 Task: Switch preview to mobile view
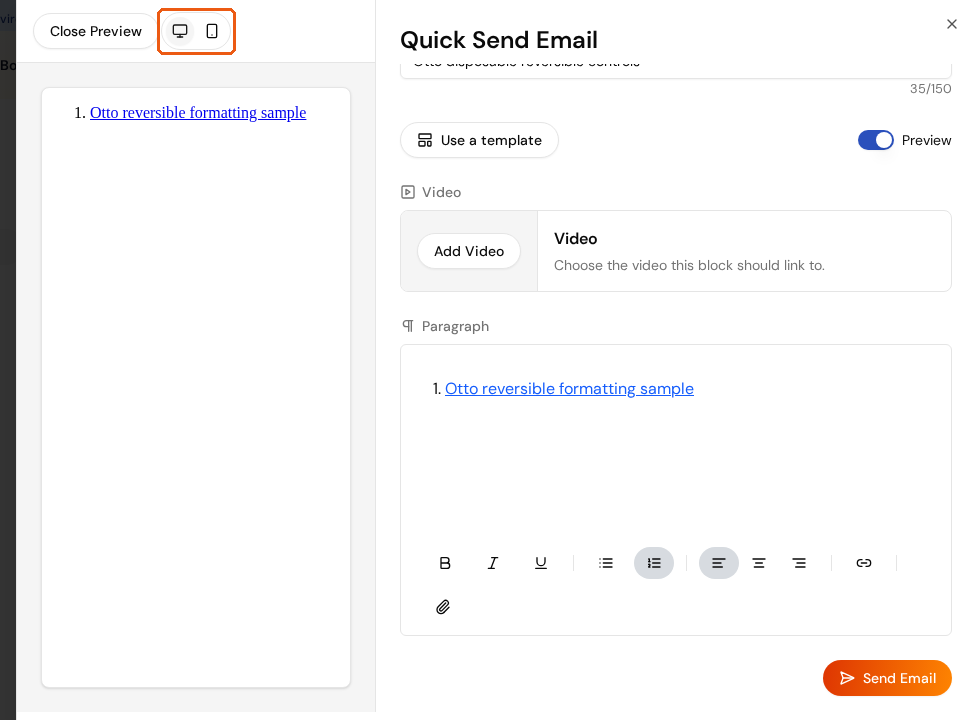(212, 31)
